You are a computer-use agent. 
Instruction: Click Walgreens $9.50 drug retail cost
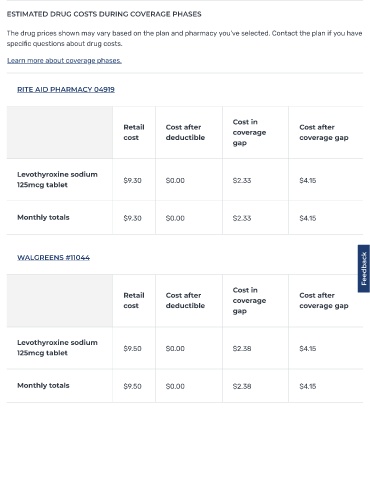pyautogui.click(x=132, y=348)
